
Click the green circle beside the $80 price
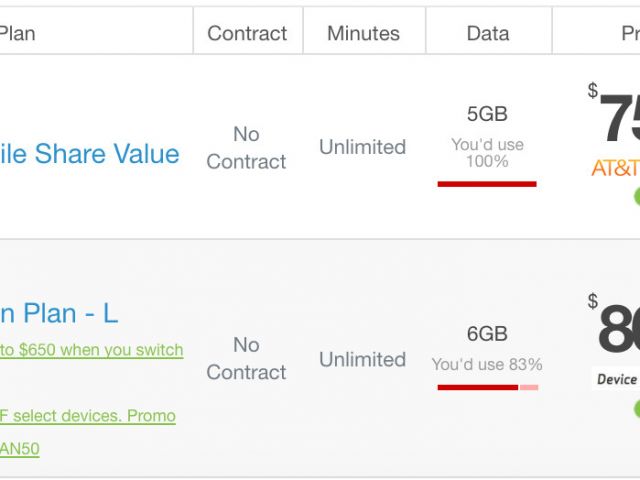637,408
